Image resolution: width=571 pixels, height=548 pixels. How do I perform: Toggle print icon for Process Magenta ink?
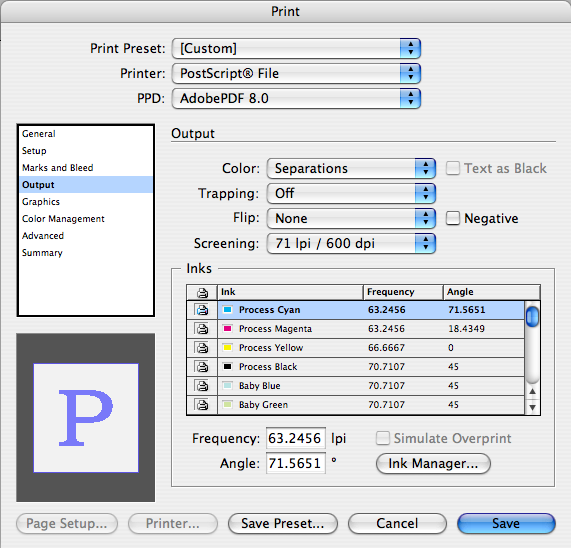(202, 329)
